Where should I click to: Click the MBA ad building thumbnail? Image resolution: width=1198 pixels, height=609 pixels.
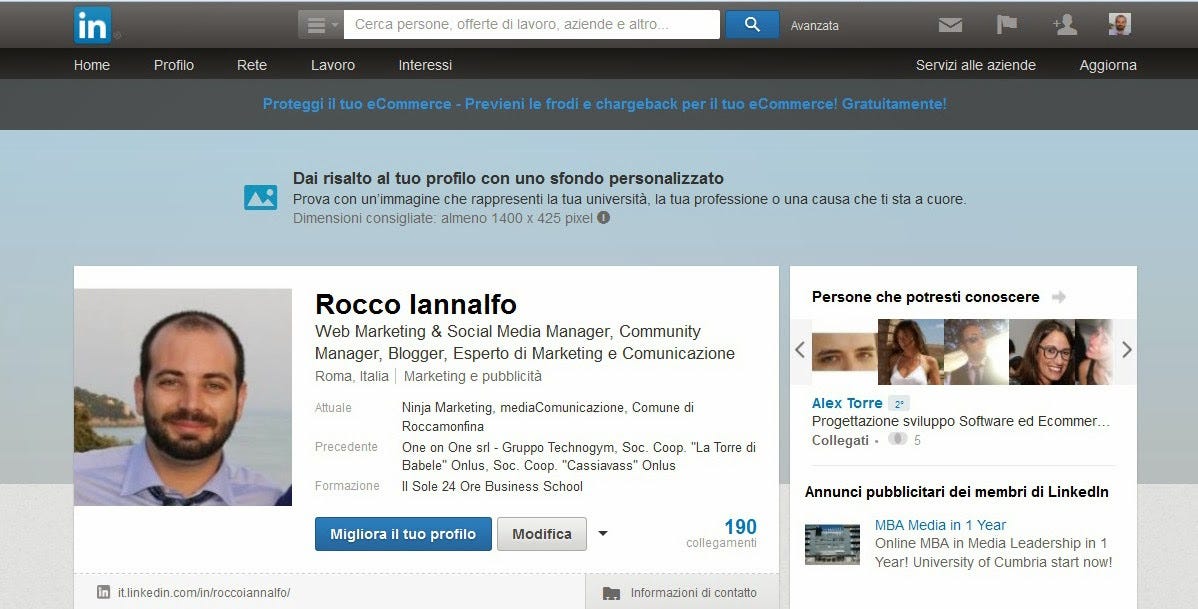[x=832, y=544]
